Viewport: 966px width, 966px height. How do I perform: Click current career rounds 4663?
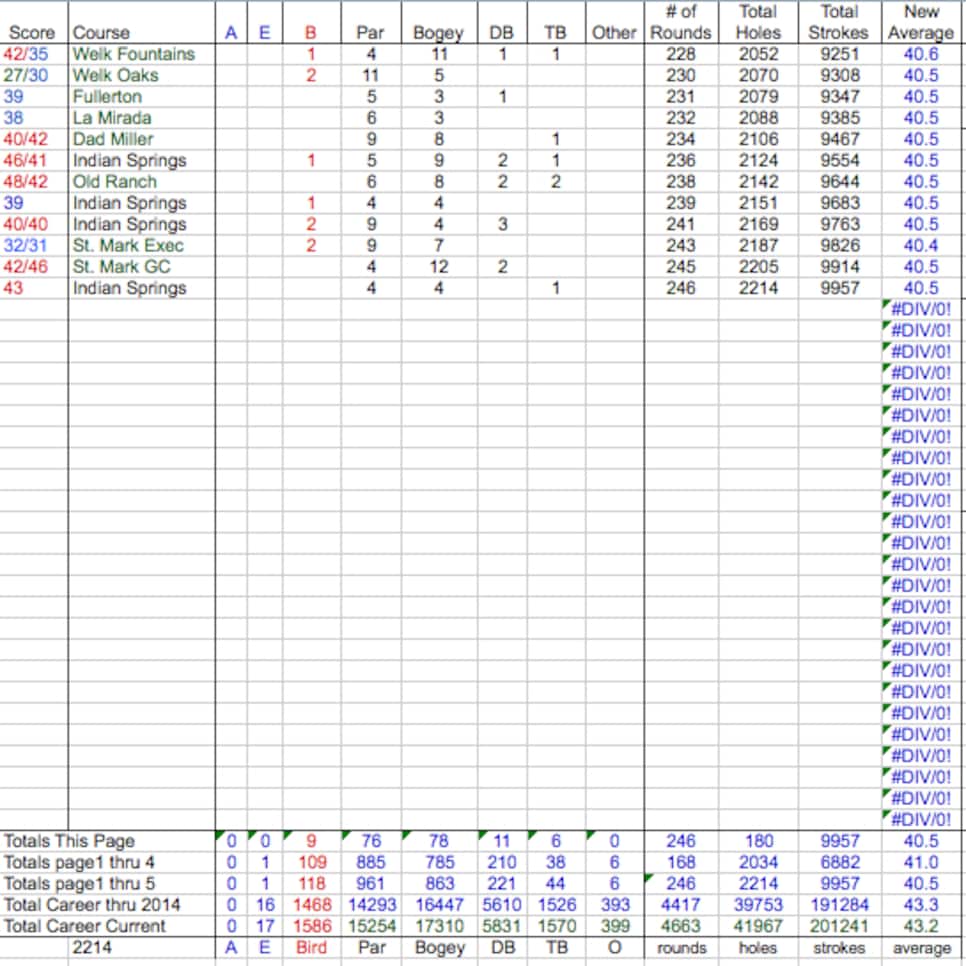tap(681, 926)
